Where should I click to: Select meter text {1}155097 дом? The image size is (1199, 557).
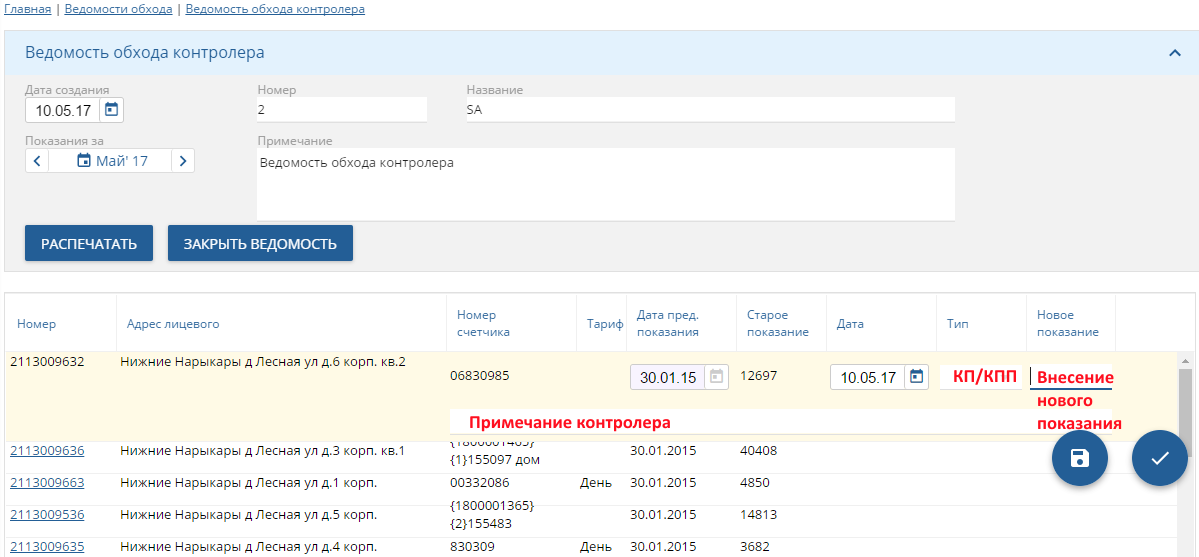point(496,459)
